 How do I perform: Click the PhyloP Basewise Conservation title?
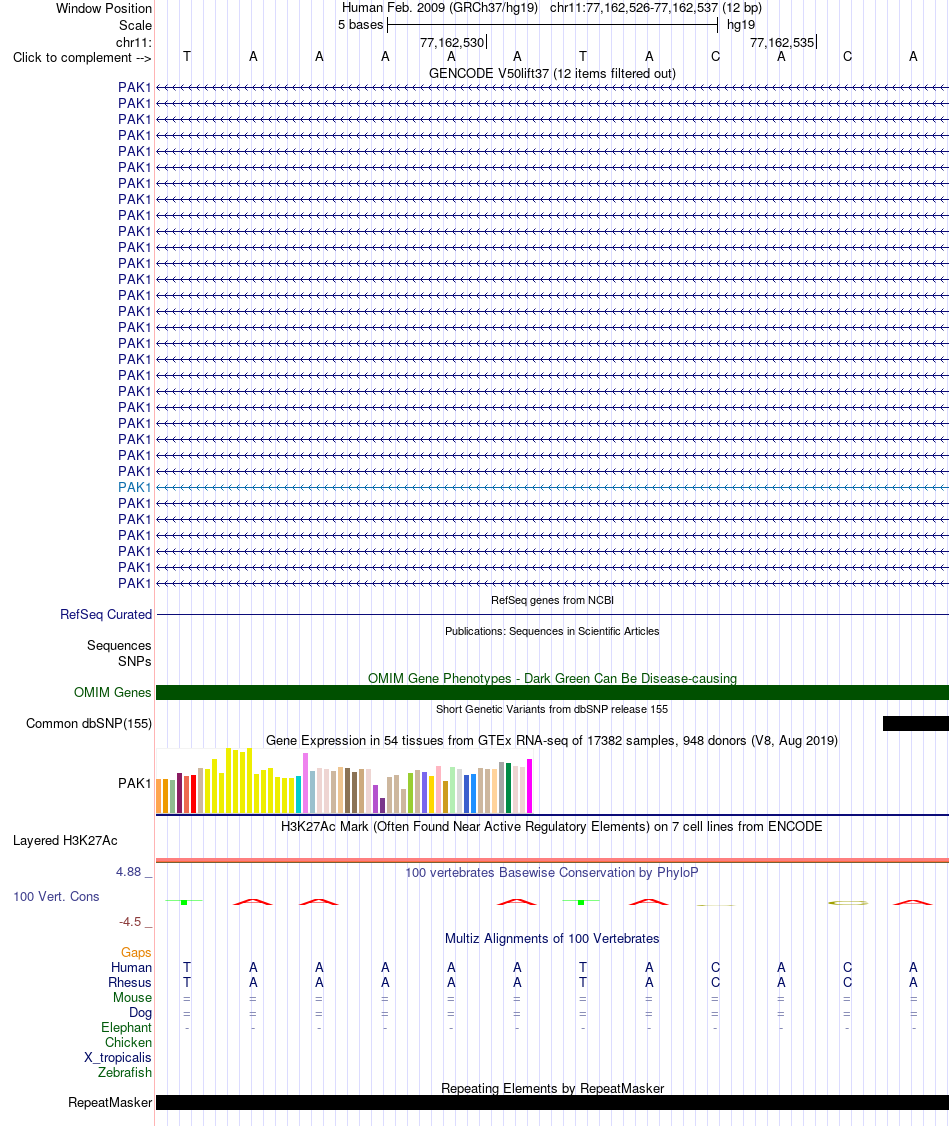click(551, 873)
